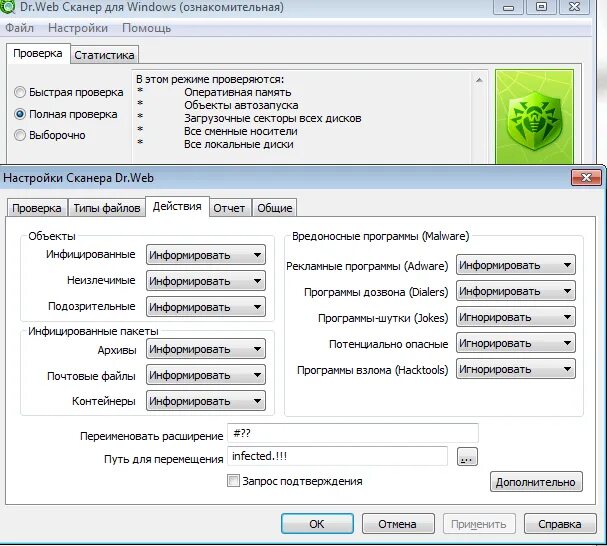Select the Полная проверка radio button
607x546 pixels.
pos(20,114)
